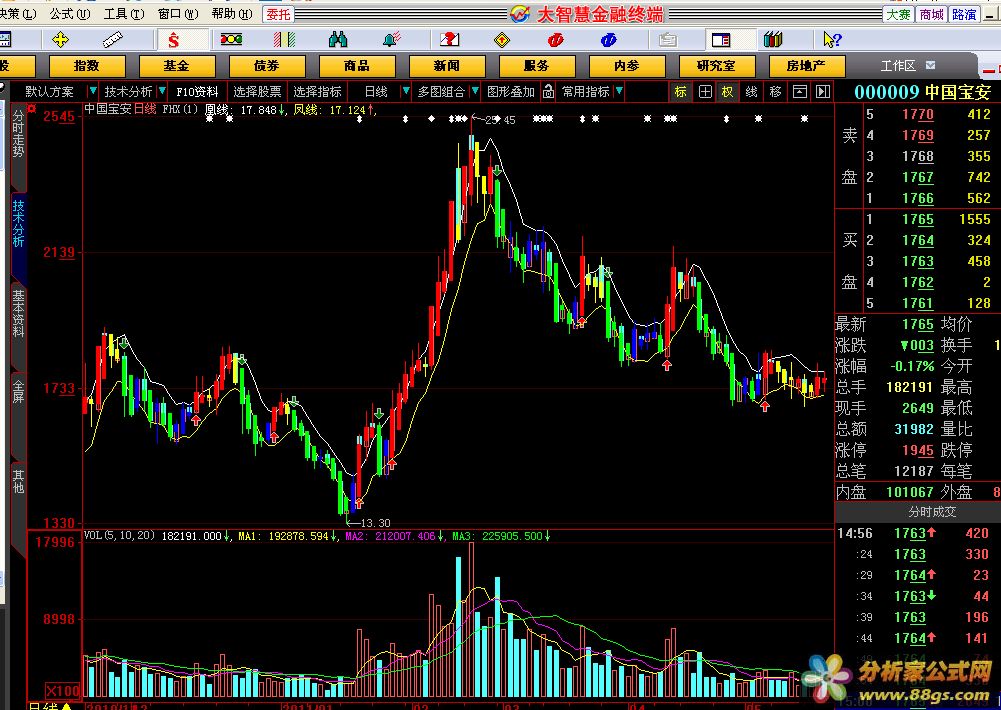
Task: Expand the 默认方案 dropdown arrow
Action: (93, 91)
